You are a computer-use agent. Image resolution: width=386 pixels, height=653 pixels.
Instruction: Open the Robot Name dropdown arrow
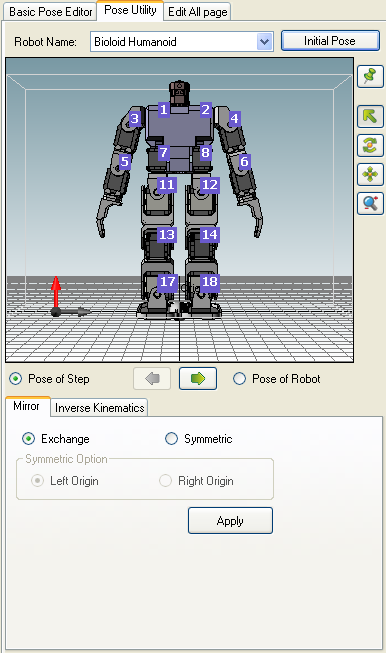pos(264,42)
